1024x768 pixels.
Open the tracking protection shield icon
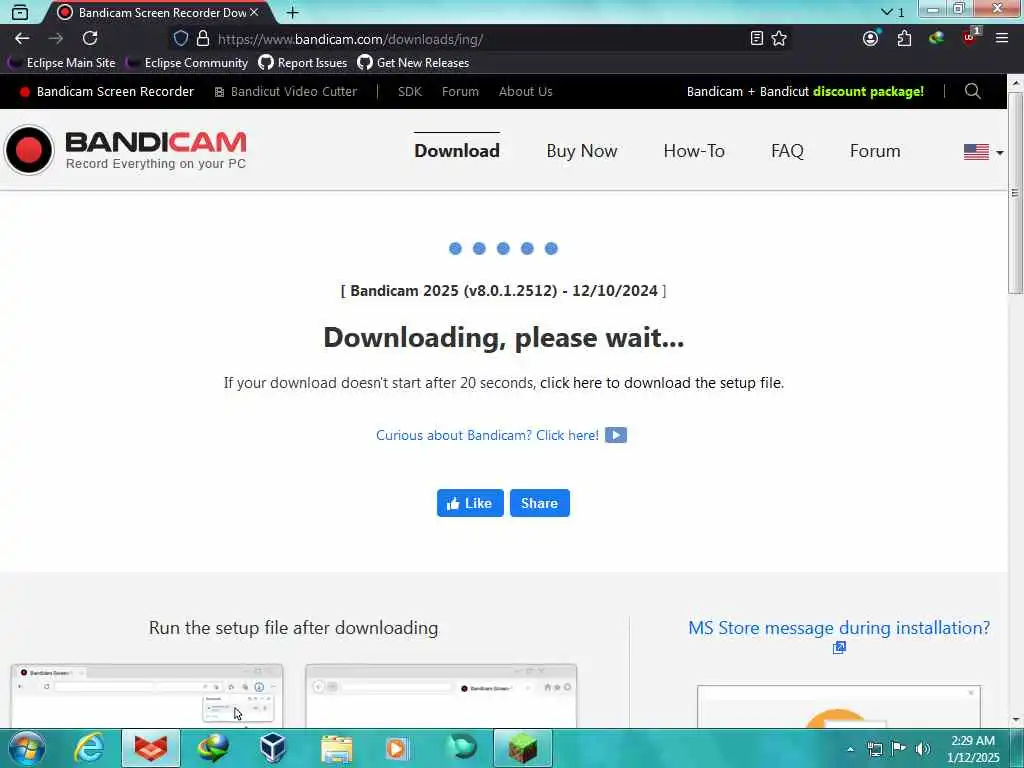pos(181,39)
